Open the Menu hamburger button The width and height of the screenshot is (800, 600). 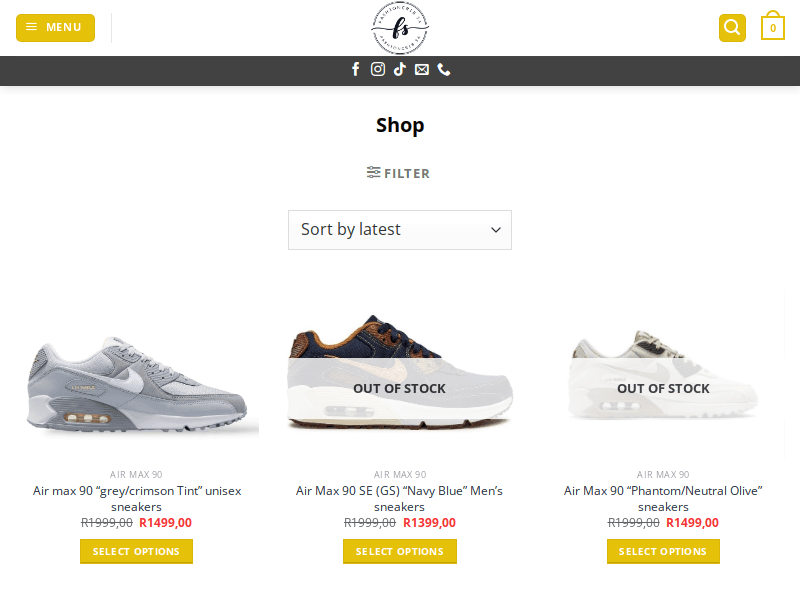(x=55, y=27)
